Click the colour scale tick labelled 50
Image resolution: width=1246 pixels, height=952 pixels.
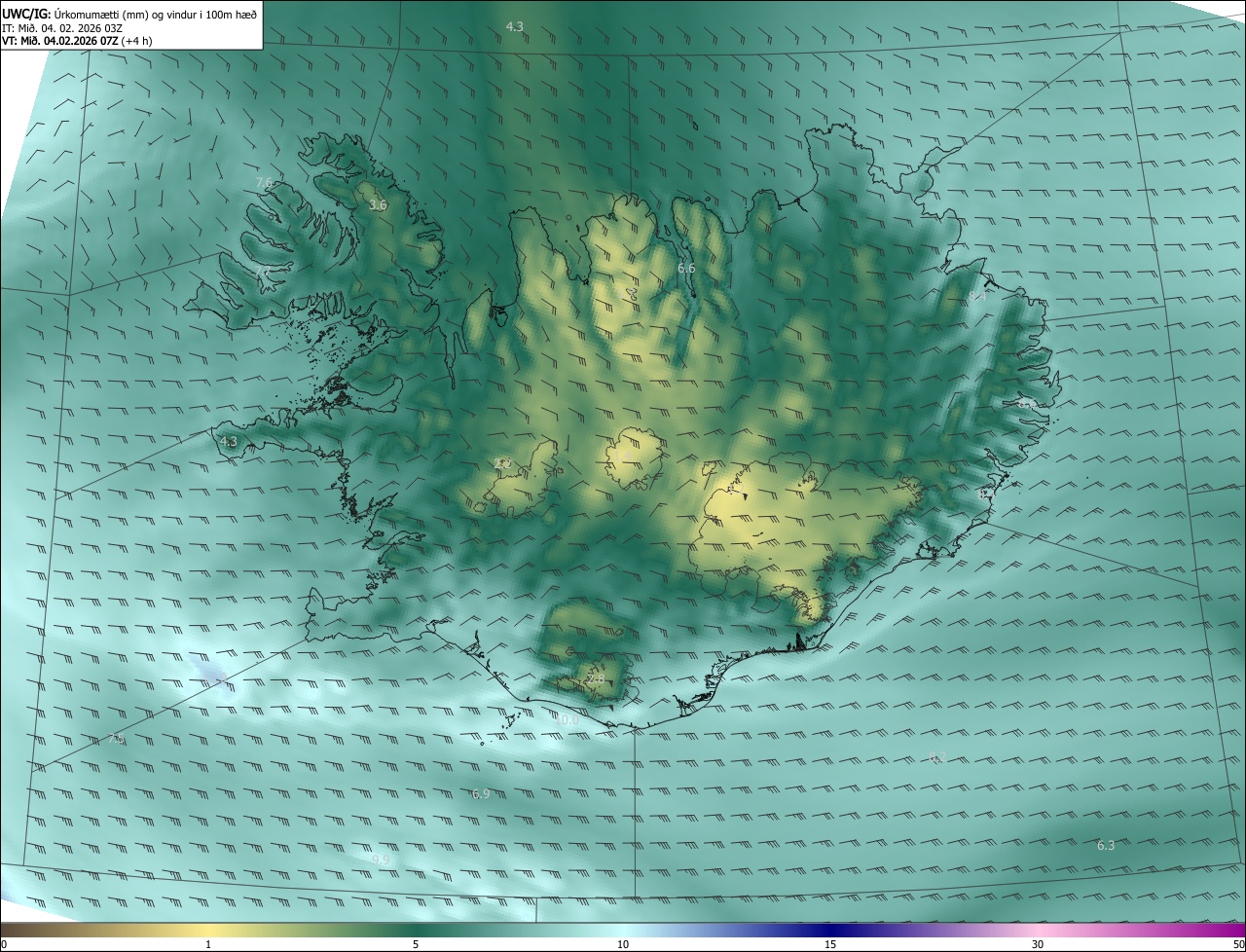[1238, 944]
